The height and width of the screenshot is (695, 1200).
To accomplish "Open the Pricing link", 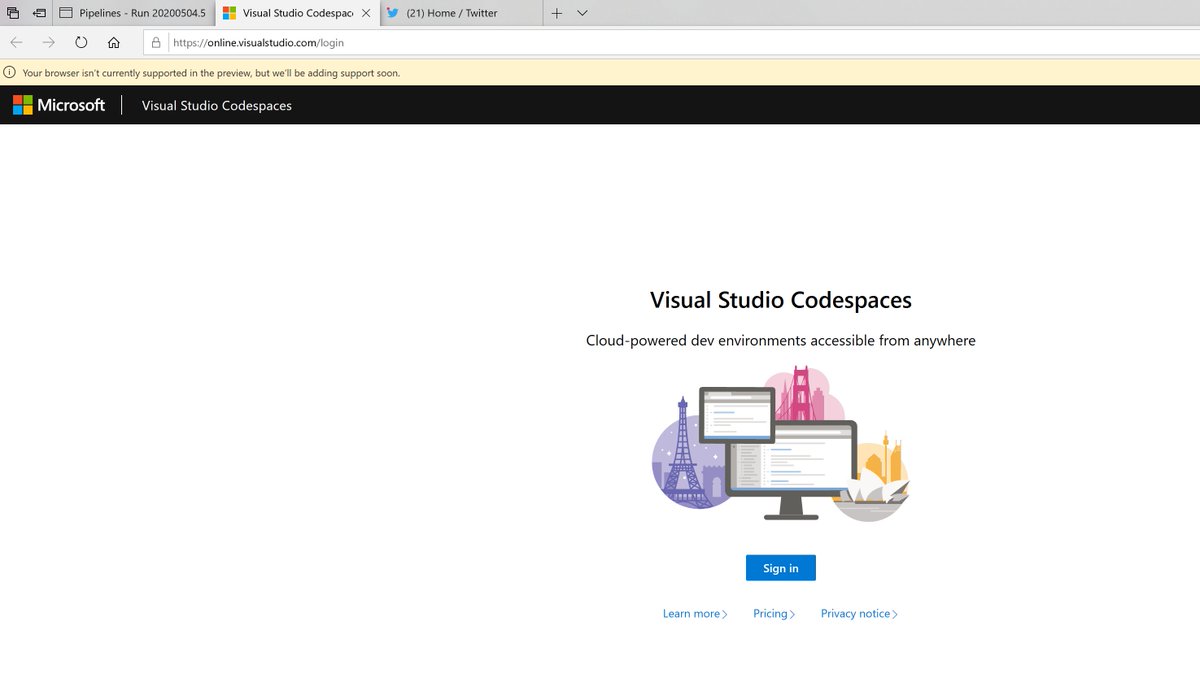I will point(774,614).
